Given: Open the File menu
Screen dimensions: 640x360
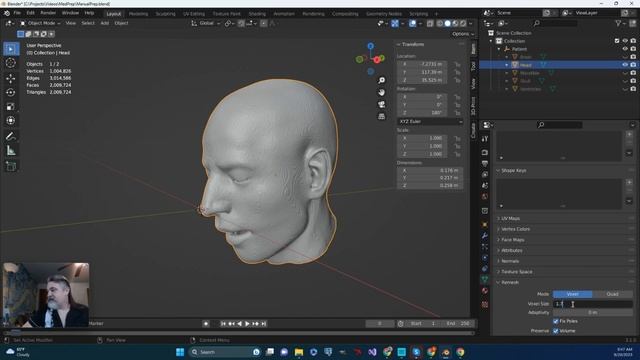Looking at the screenshot, I should pyautogui.click(x=17, y=13).
